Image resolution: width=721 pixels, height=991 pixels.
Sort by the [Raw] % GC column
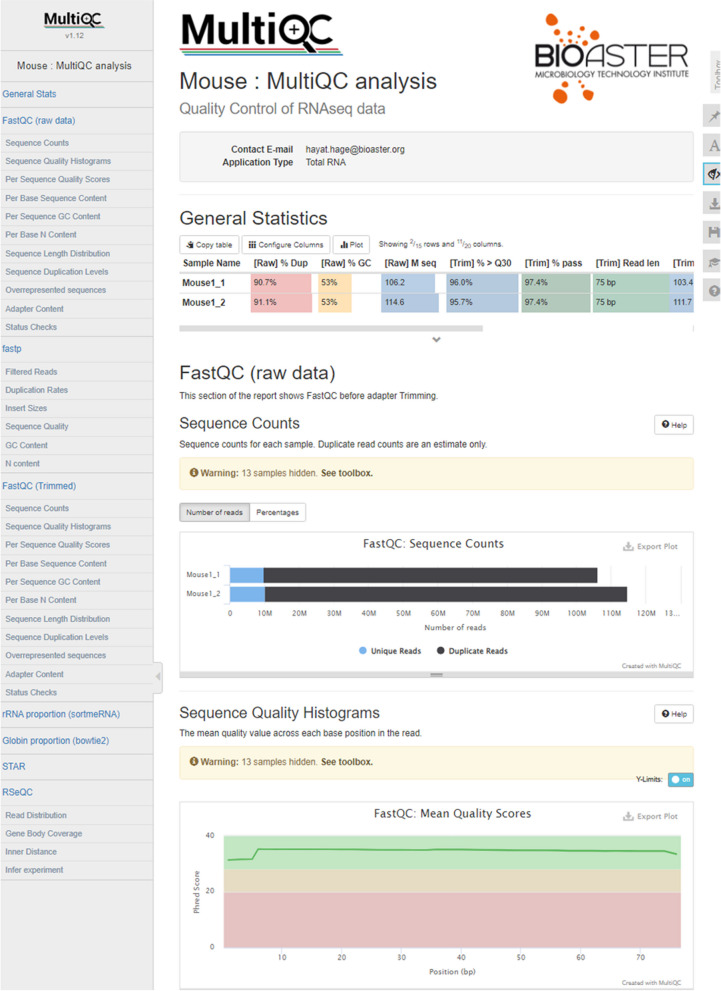pos(346,264)
